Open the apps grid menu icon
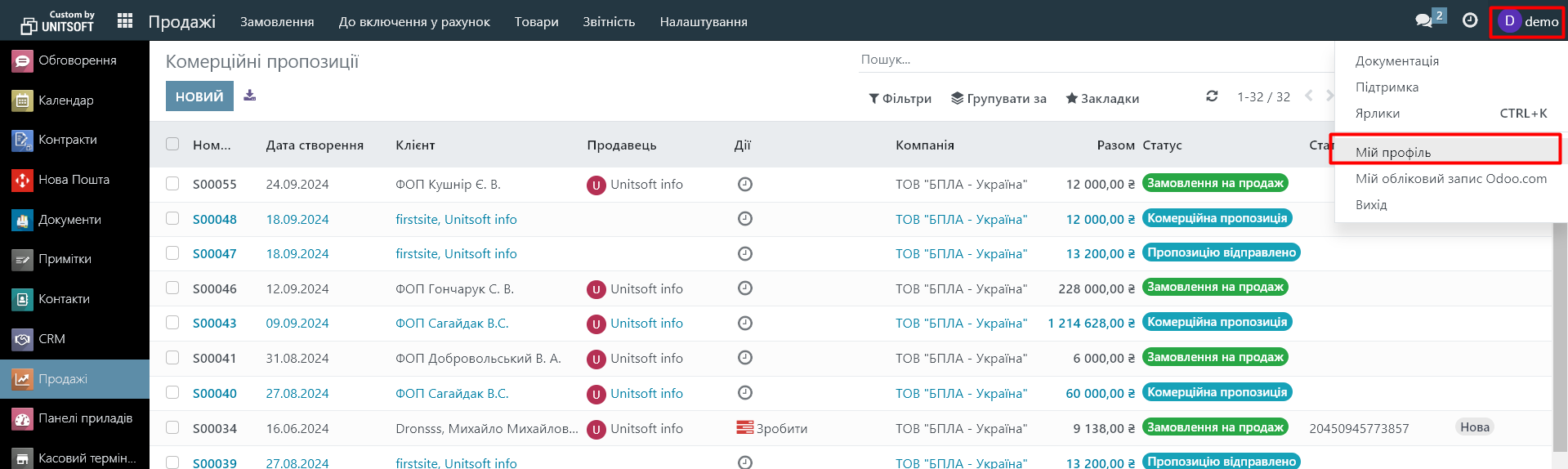The width and height of the screenshot is (1568, 469). pyautogui.click(x=125, y=21)
